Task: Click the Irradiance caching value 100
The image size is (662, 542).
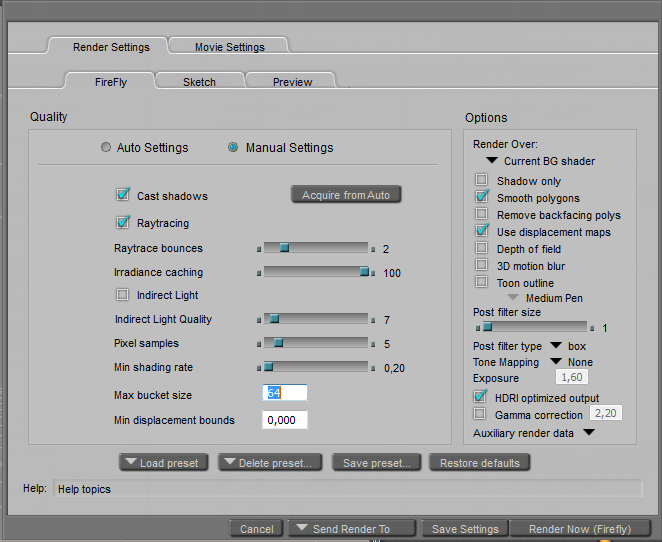Action: click(392, 273)
